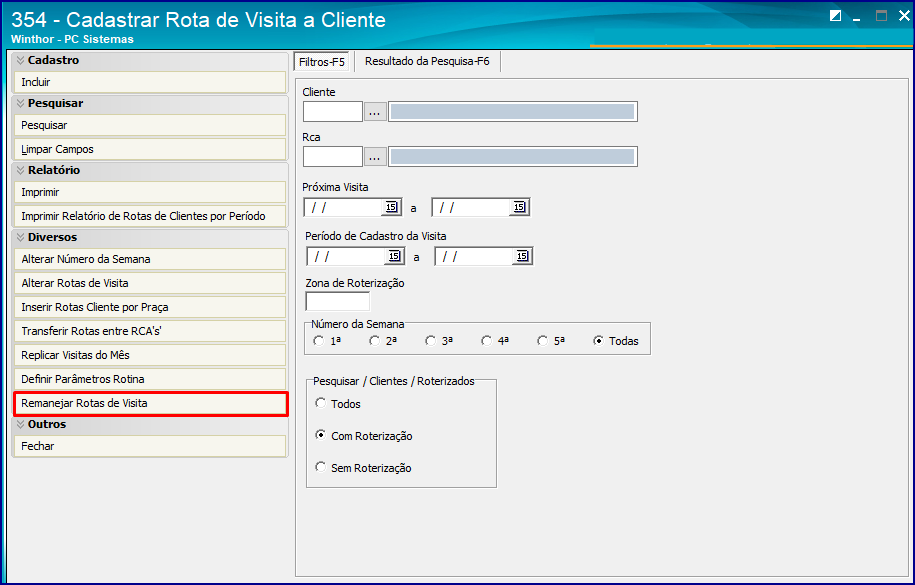This screenshot has width=915, height=585.
Task: Open Alterar Rotas de Visita
Action: [150, 283]
